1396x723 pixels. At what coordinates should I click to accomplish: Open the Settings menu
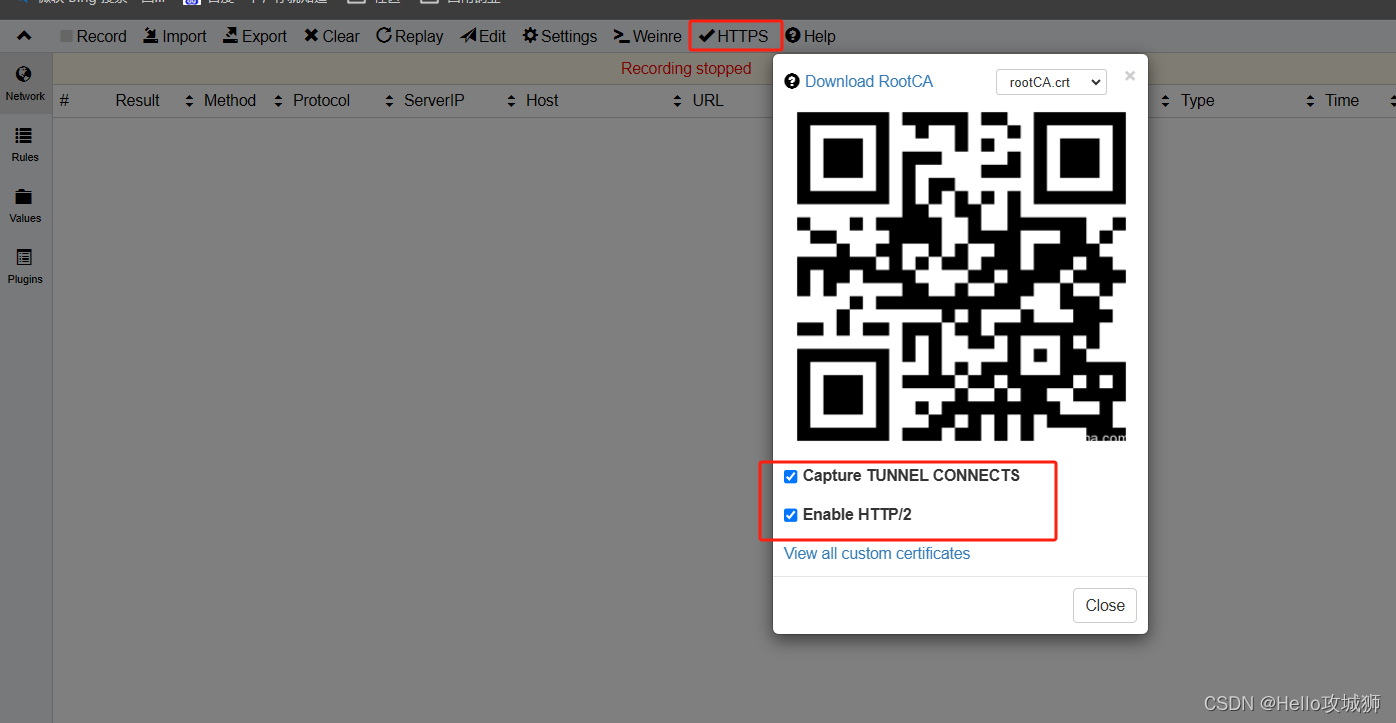coord(559,36)
